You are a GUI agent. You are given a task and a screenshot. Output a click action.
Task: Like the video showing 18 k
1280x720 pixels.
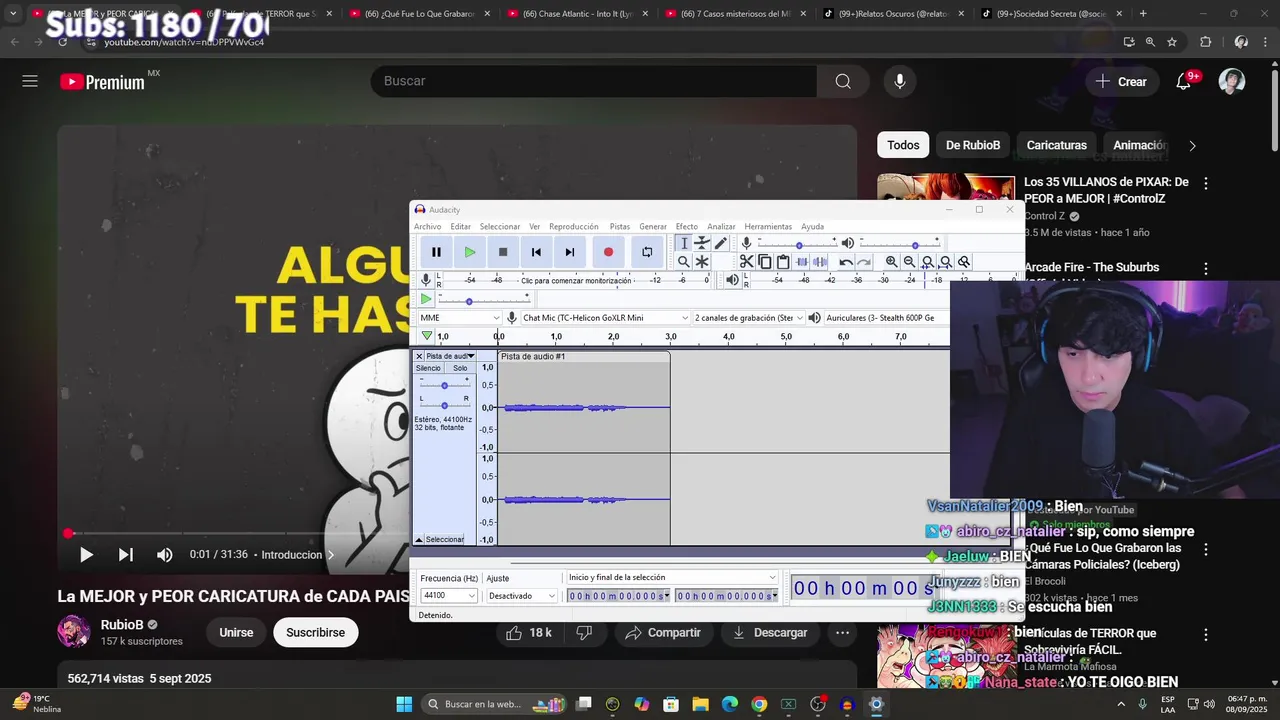(529, 632)
